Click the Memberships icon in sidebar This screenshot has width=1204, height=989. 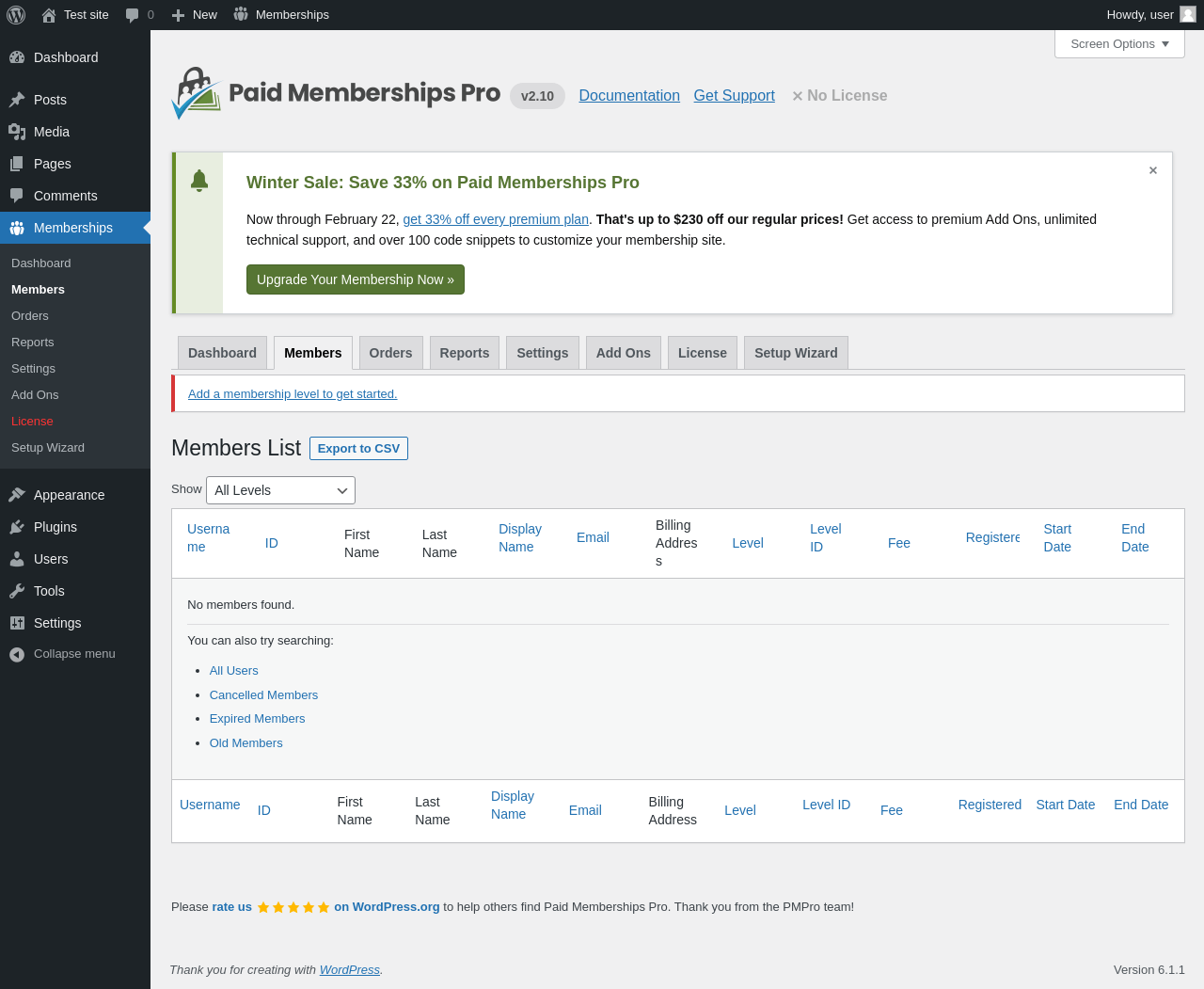(x=17, y=228)
